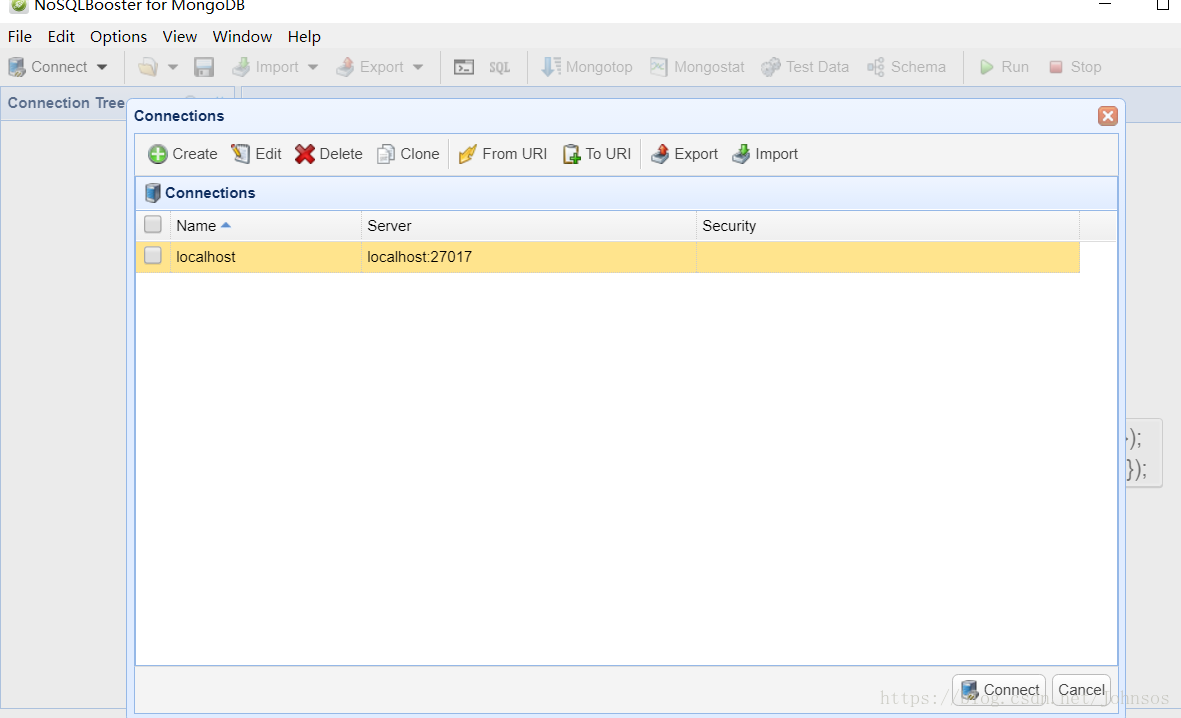1181x718 pixels.
Task: Create connection From URI
Action: pyautogui.click(x=502, y=154)
